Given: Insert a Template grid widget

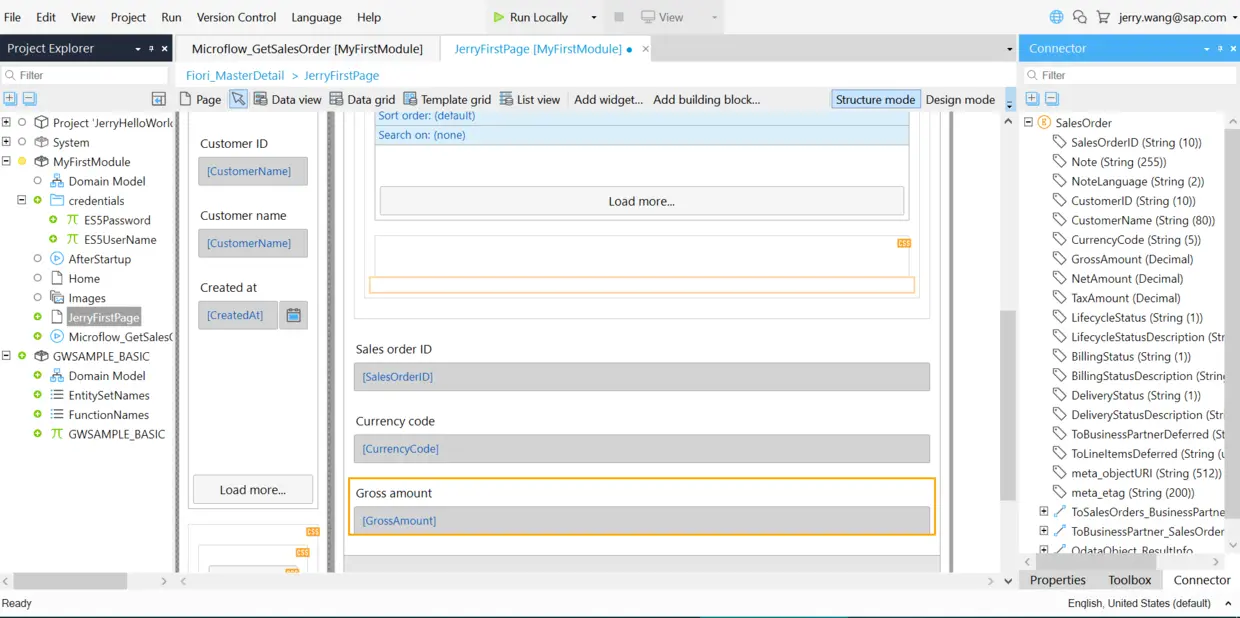Looking at the screenshot, I should point(447,99).
